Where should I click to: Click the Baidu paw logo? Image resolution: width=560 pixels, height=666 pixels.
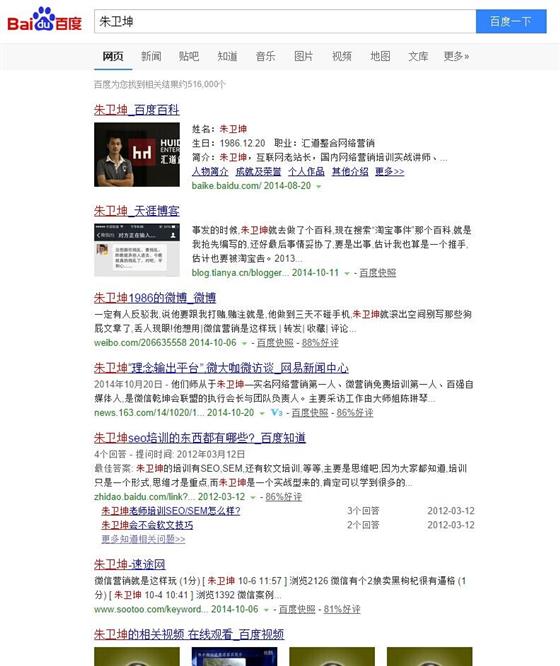click(44, 19)
